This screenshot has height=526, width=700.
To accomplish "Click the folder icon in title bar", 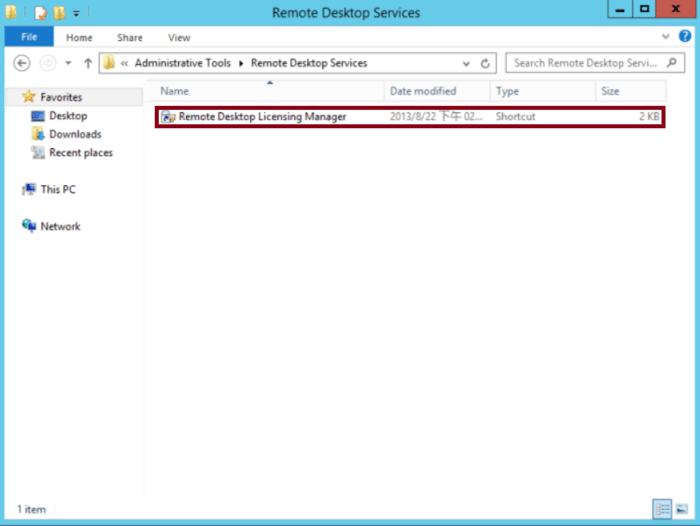I will (x=11, y=12).
